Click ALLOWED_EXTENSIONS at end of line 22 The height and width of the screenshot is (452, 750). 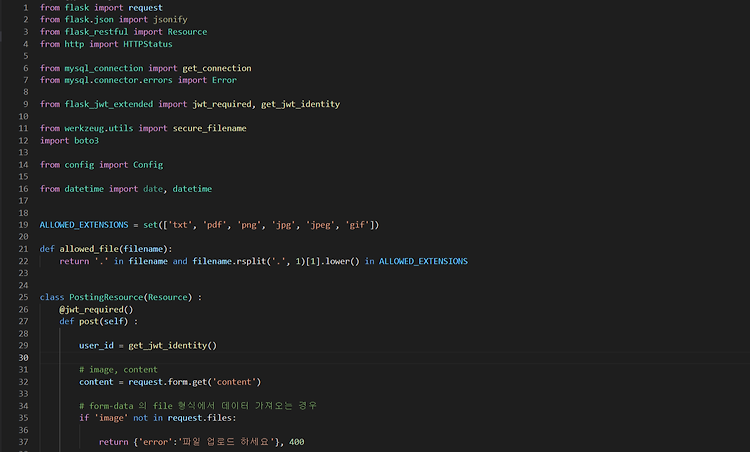click(x=423, y=261)
